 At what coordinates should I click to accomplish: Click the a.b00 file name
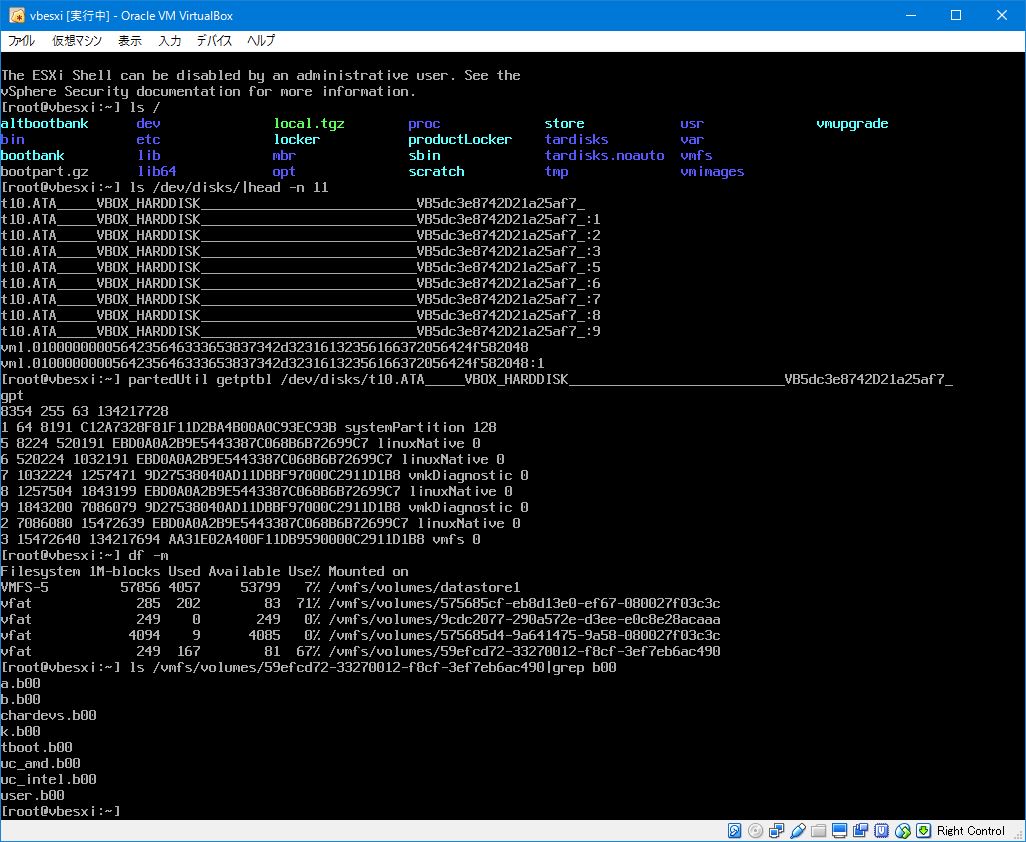20,683
